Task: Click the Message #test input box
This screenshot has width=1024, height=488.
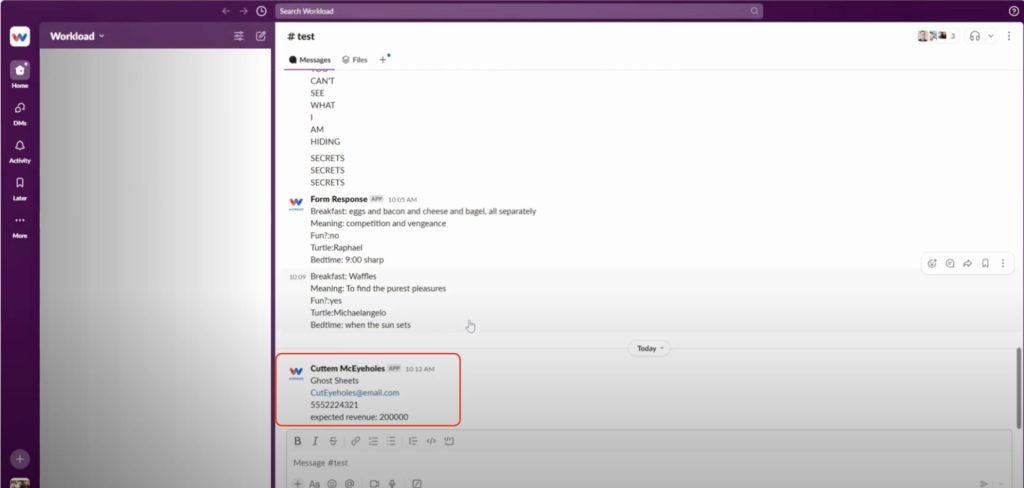Action: 650,463
